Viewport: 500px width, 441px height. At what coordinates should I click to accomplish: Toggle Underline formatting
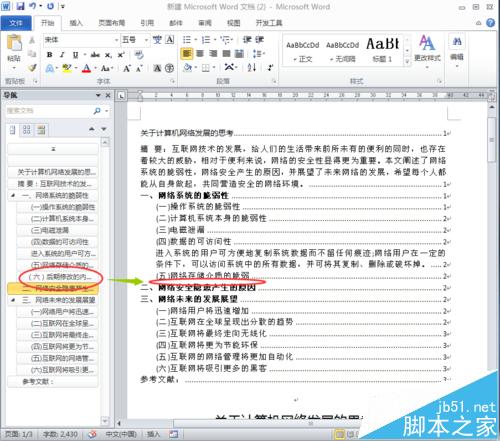(x=75, y=55)
